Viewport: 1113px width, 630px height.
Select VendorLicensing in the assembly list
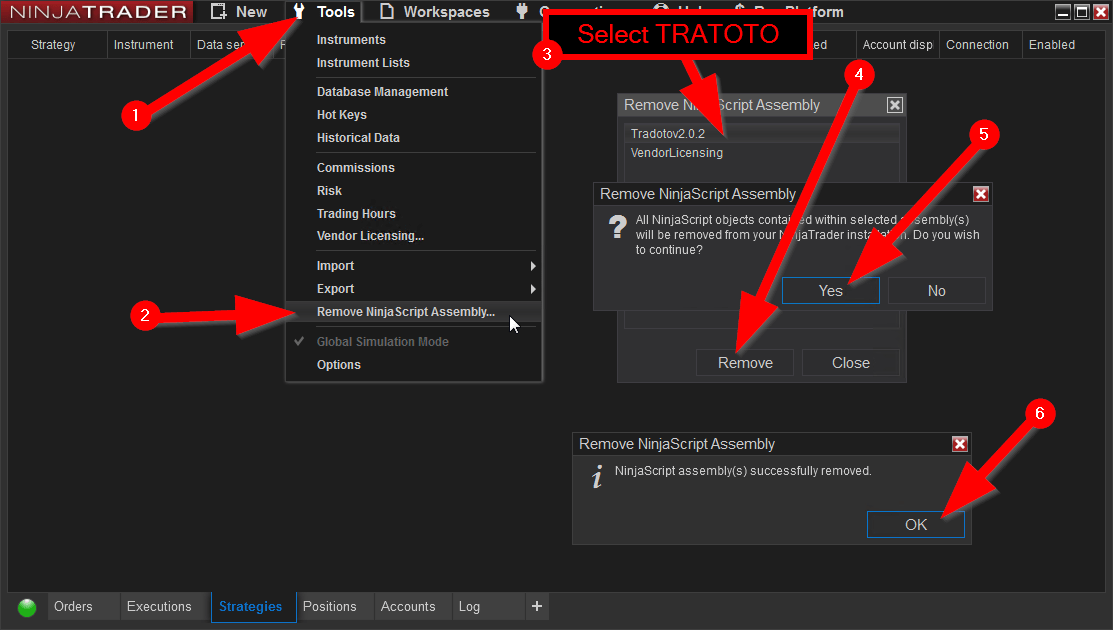coord(677,153)
